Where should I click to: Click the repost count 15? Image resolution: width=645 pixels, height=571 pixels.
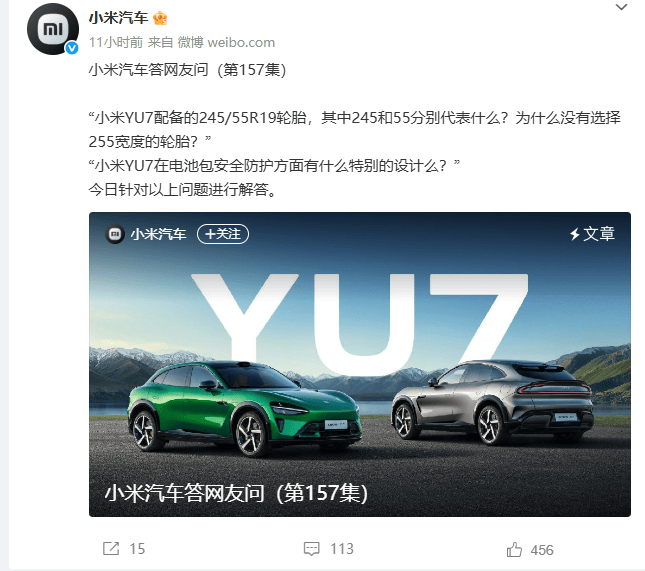[137, 549]
